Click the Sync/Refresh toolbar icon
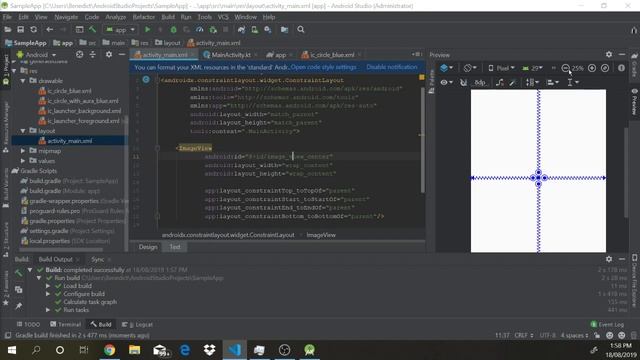Image resolution: width=640 pixels, height=360 pixels. coord(33,29)
